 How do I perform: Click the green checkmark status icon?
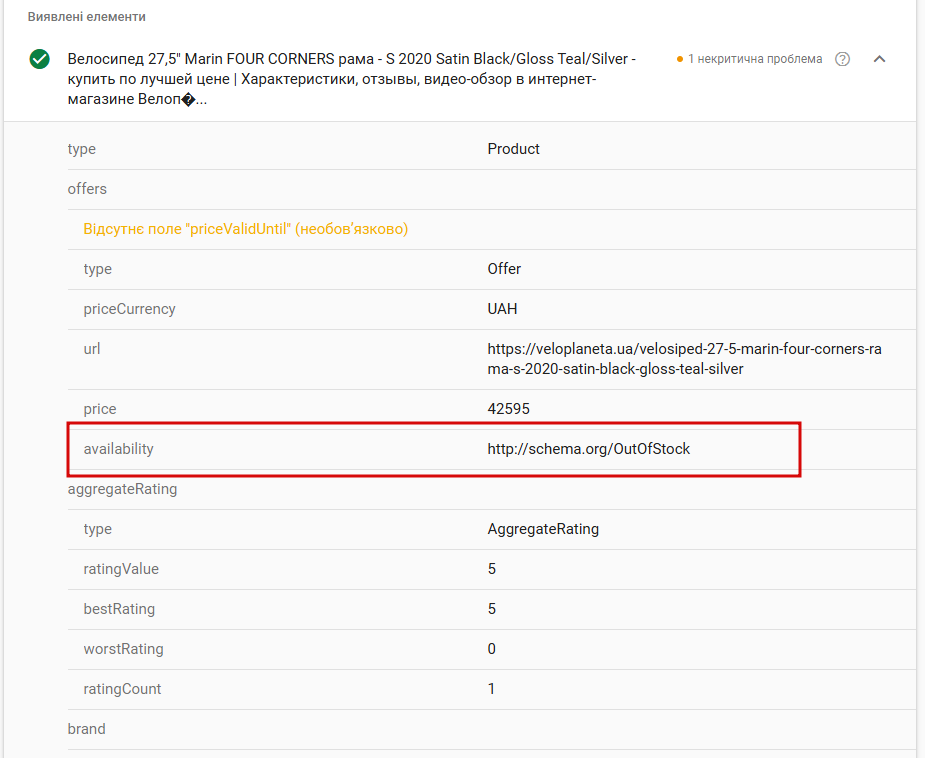[40, 60]
